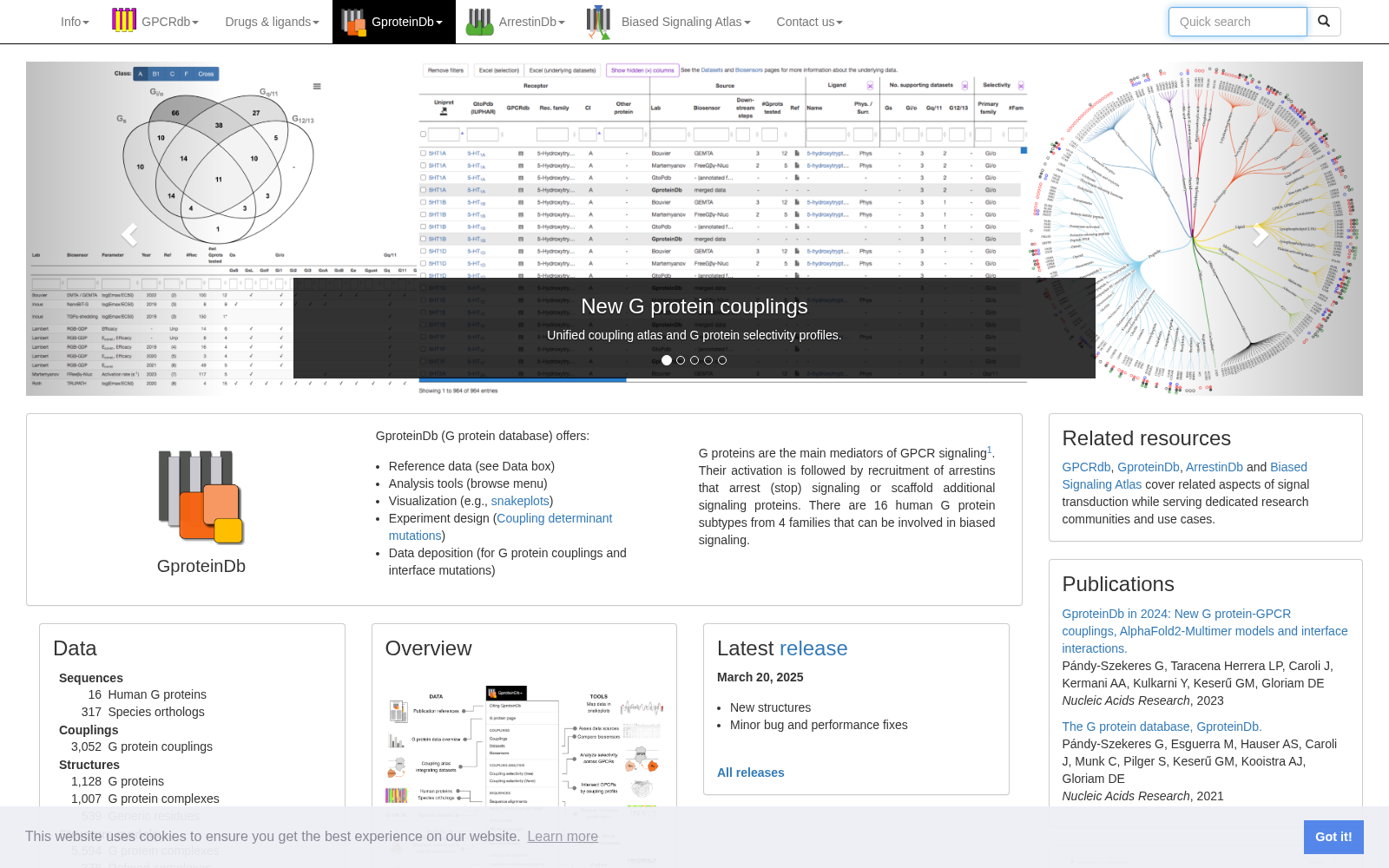Click the 317 Species orthologs entry
The image size is (1389, 868).
143,712
